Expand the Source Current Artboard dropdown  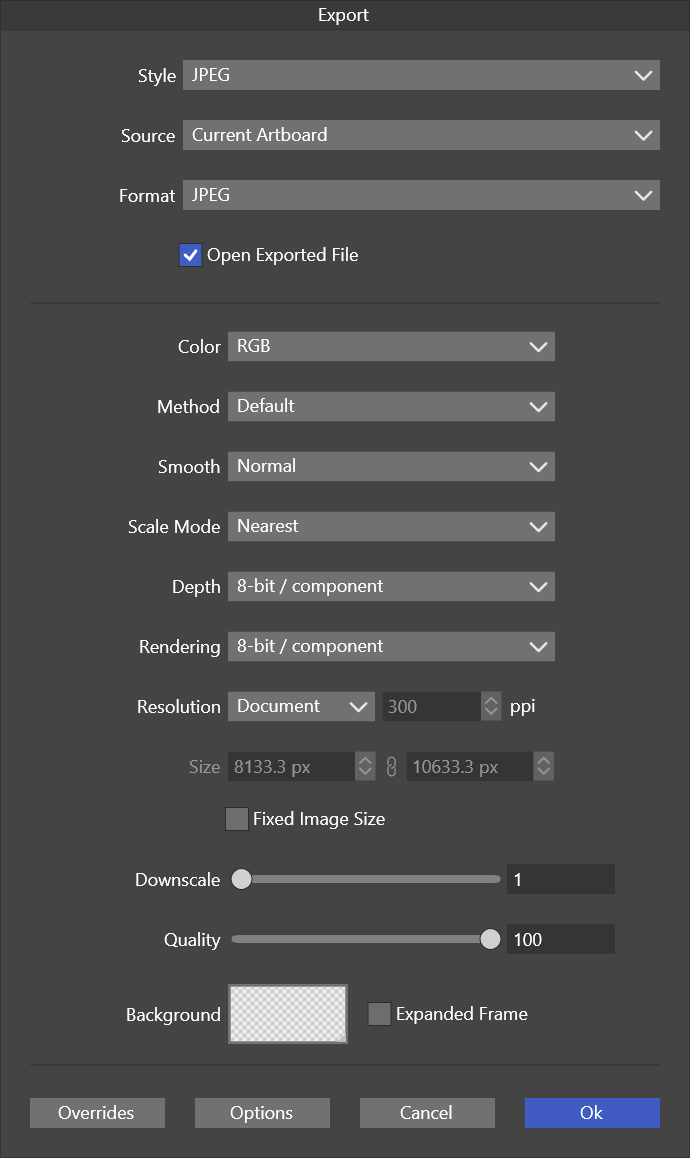421,135
